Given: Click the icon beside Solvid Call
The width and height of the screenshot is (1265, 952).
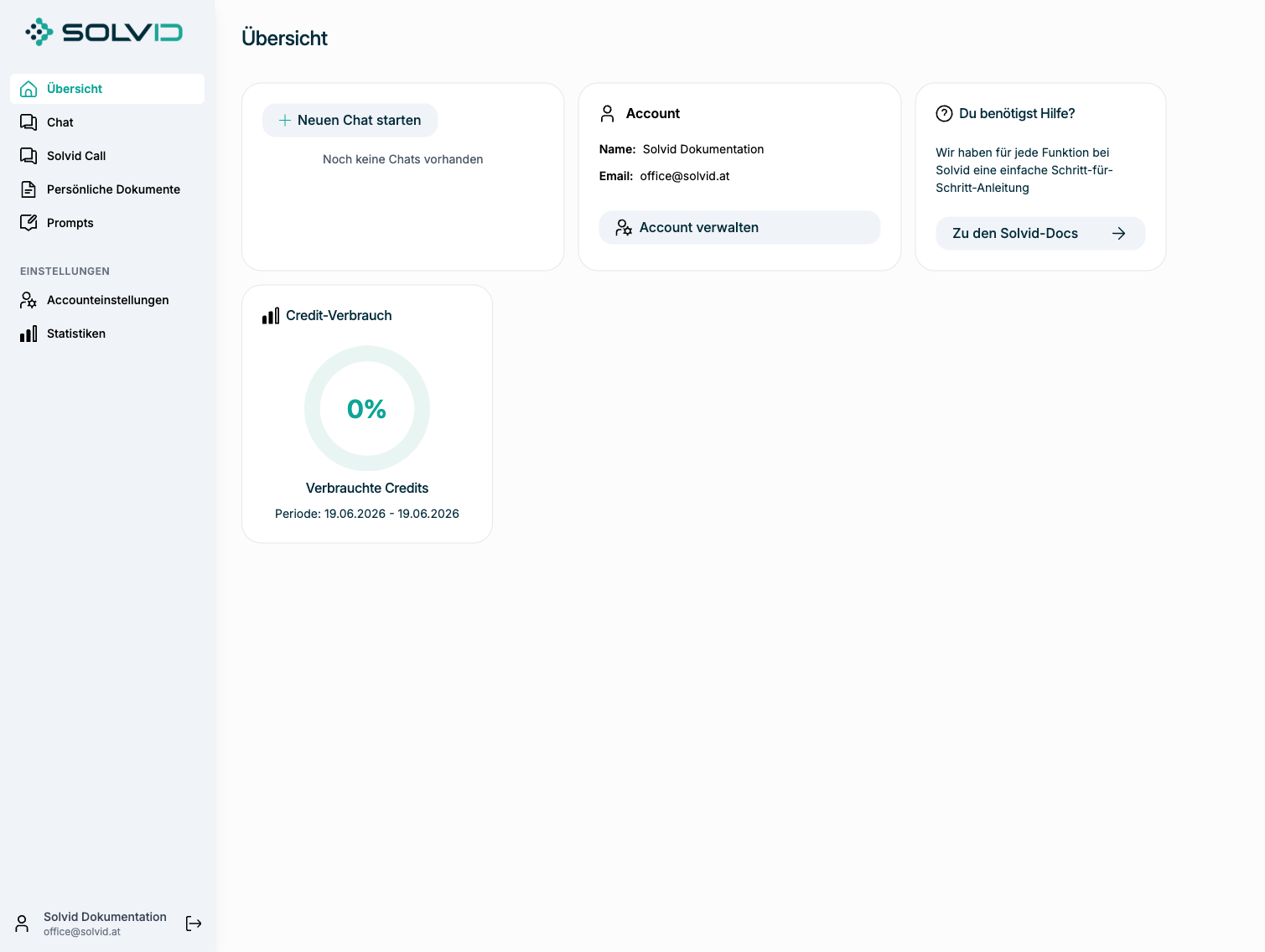Looking at the screenshot, I should click(29, 156).
